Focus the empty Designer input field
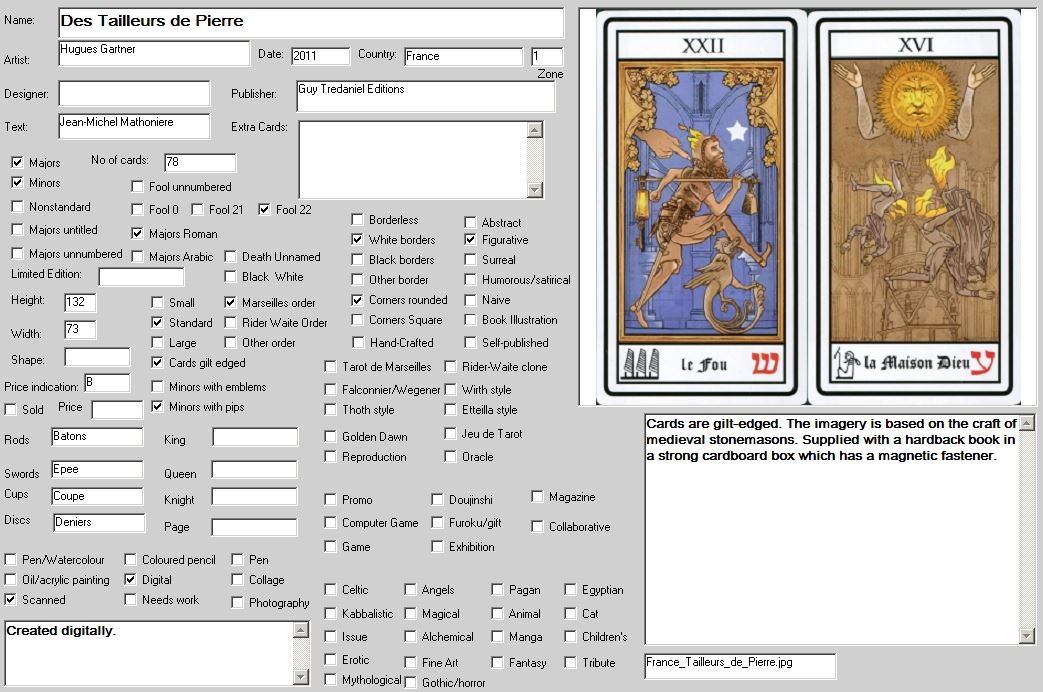This screenshot has width=1043, height=692. (134, 93)
